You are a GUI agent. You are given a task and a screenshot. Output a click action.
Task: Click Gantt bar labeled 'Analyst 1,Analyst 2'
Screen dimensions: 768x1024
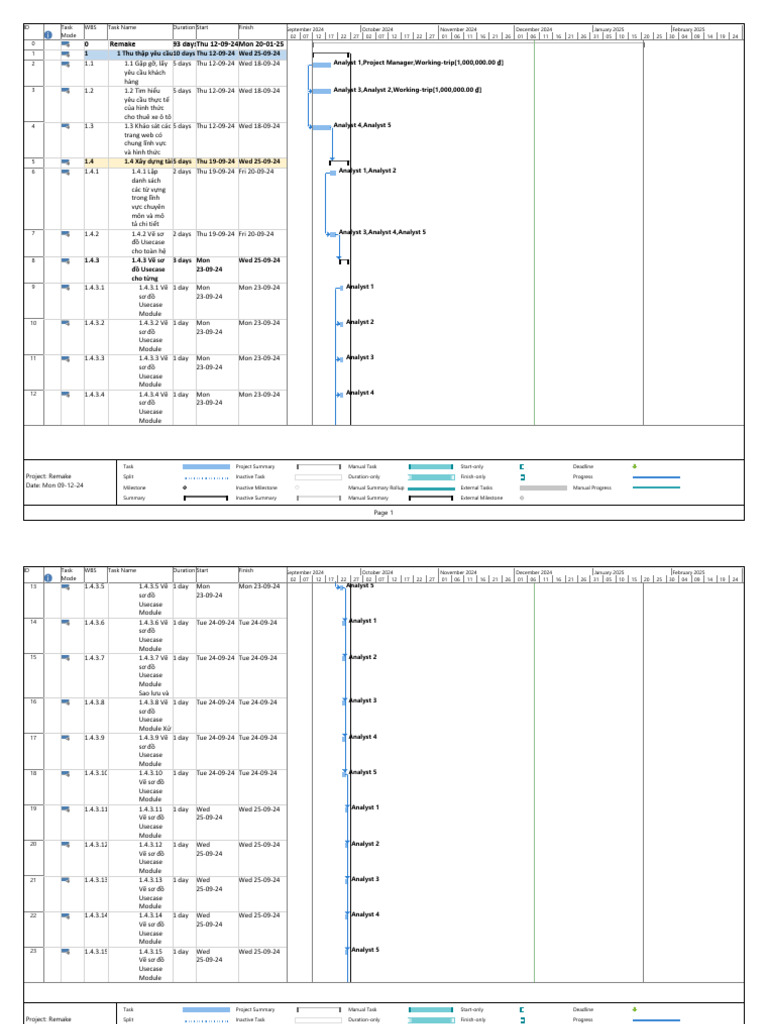[333, 172]
